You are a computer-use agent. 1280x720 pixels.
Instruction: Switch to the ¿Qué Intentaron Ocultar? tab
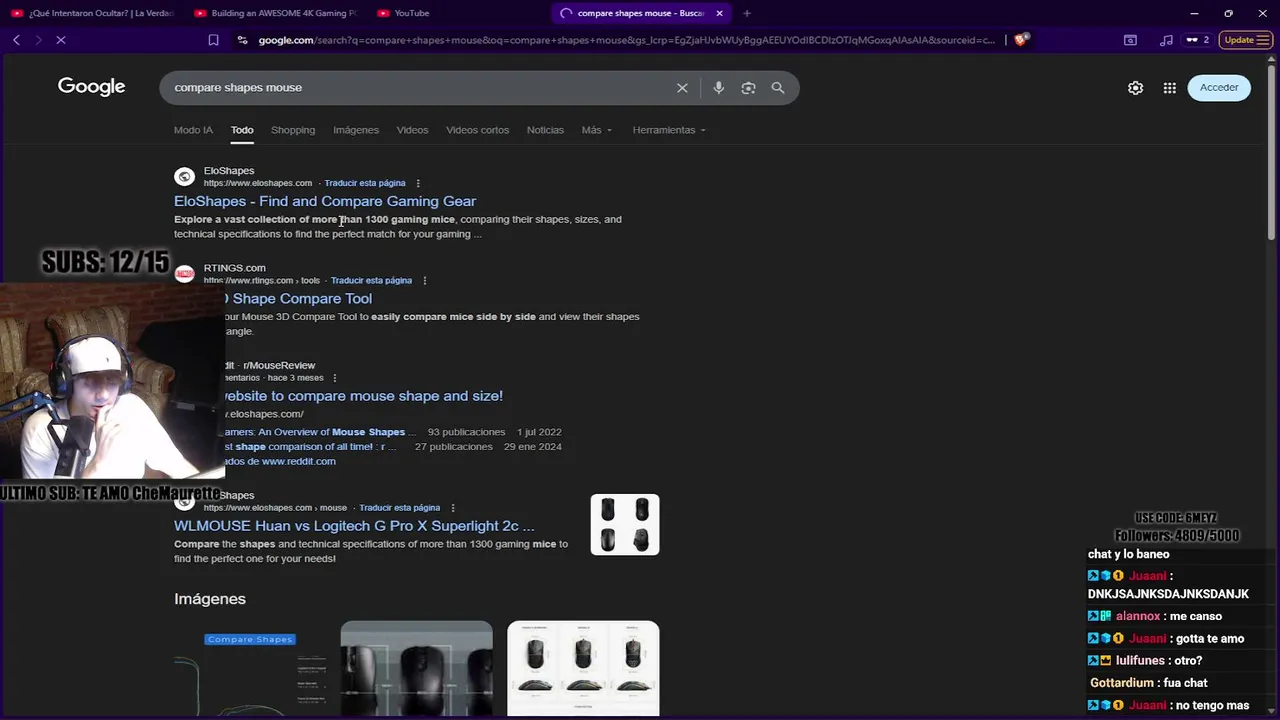pos(92,13)
